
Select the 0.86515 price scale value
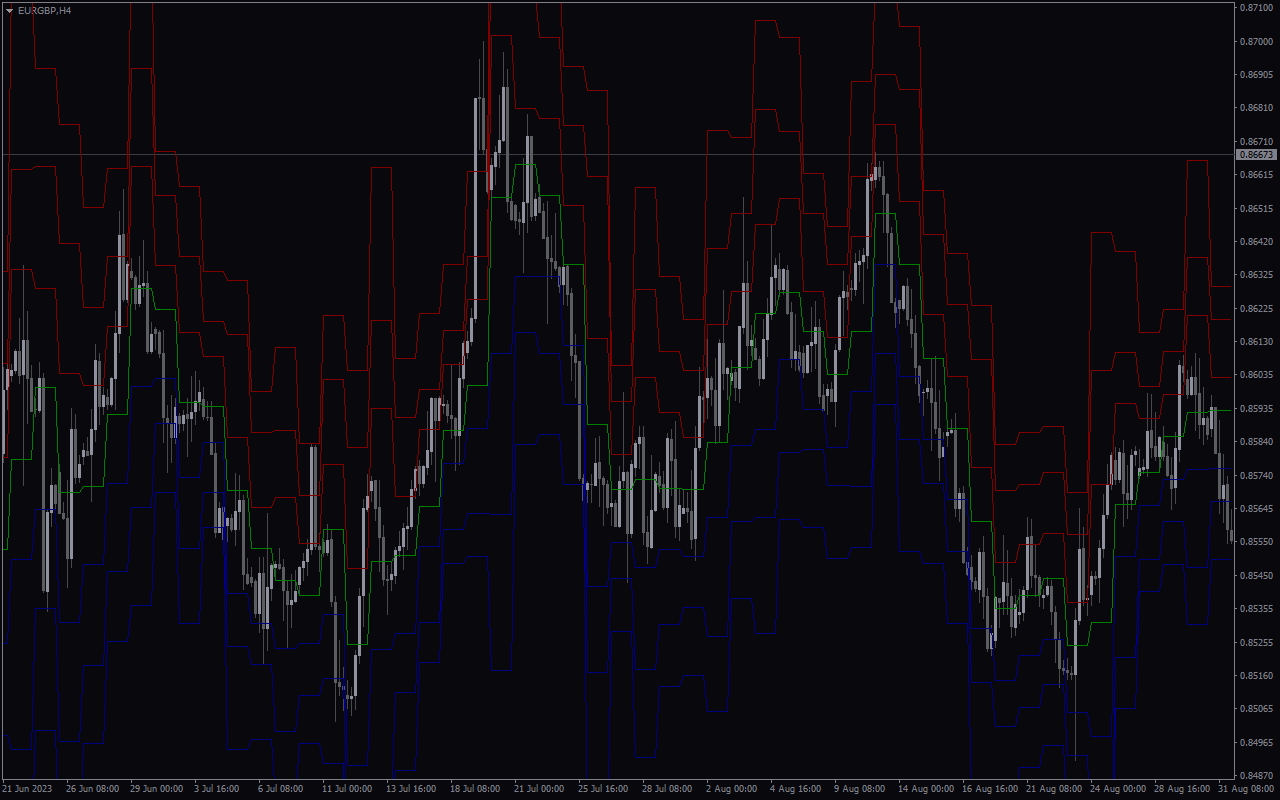click(x=1257, y=209)
